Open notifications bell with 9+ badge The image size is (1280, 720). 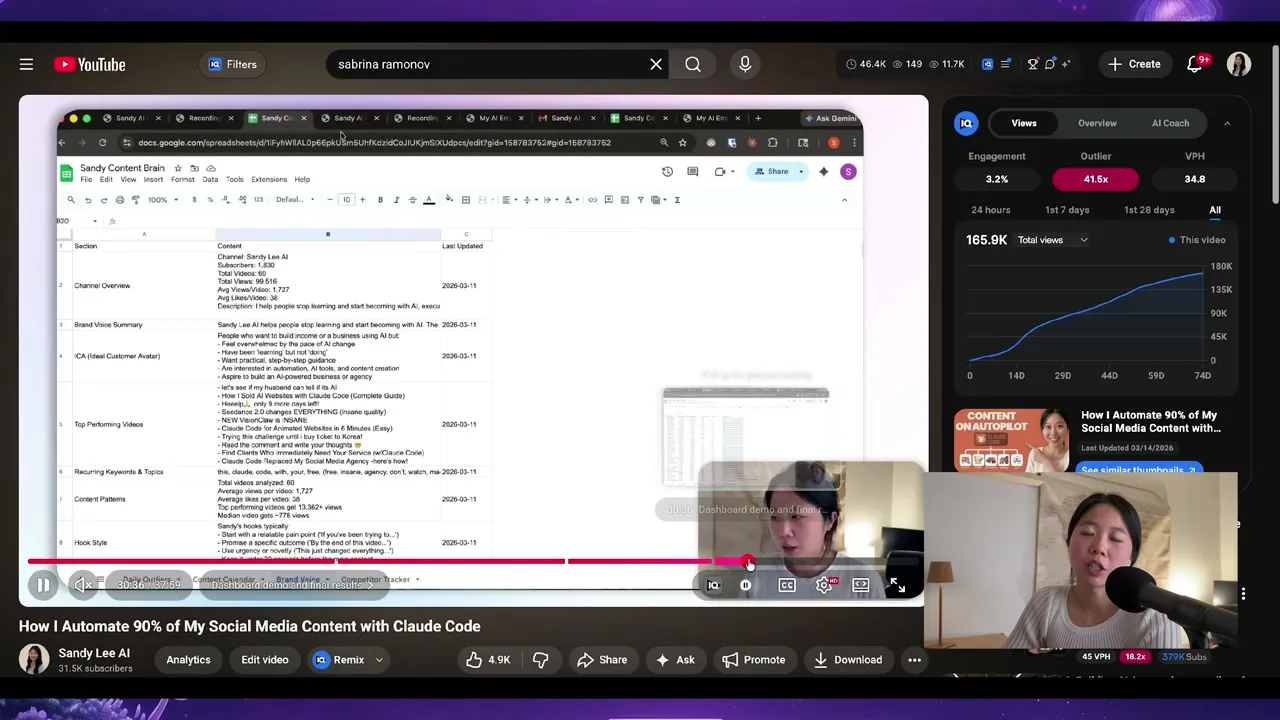pos(1195,64)
